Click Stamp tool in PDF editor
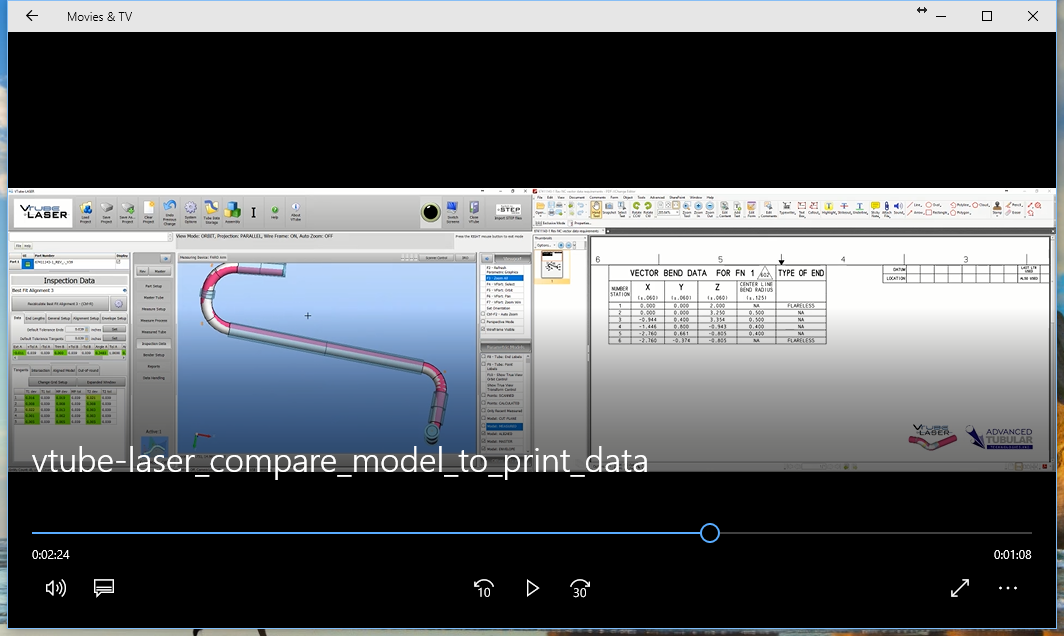The image size is (1064, 636). (997, 208)
